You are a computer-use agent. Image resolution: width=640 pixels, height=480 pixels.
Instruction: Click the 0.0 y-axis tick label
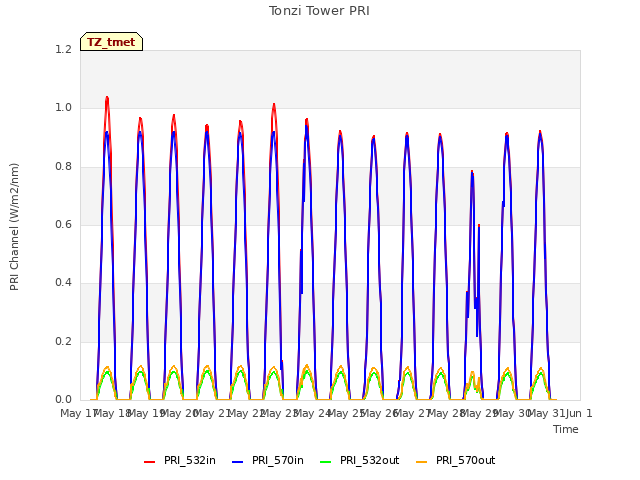pos(63,399)
